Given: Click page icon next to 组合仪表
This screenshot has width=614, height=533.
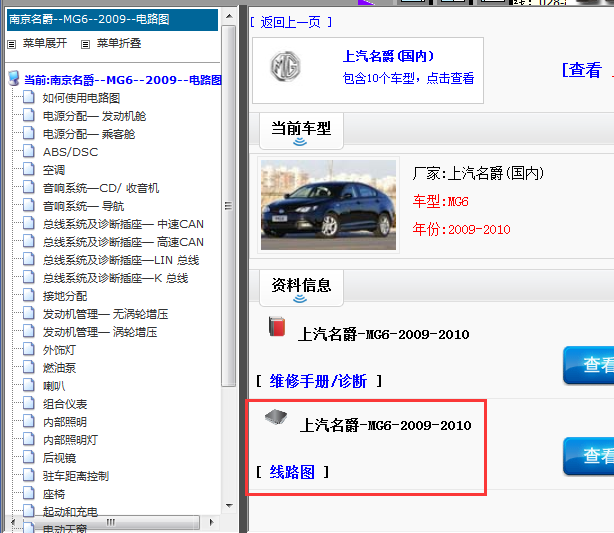Looking at the screenshot, I should pos(29,403).
